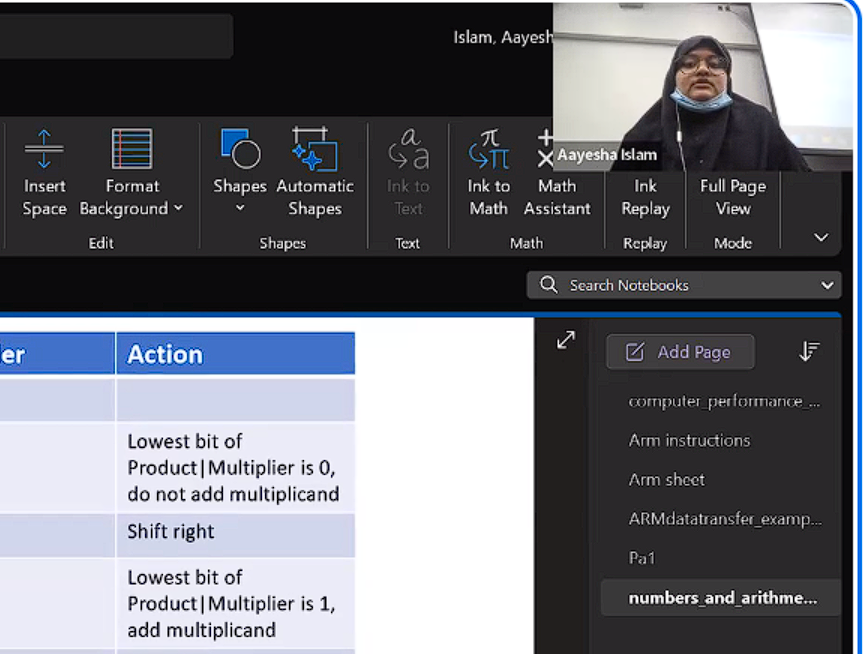Expand Format Background dropdown chevron
Viewport: 864px width, 654px height.
point(179,209)
